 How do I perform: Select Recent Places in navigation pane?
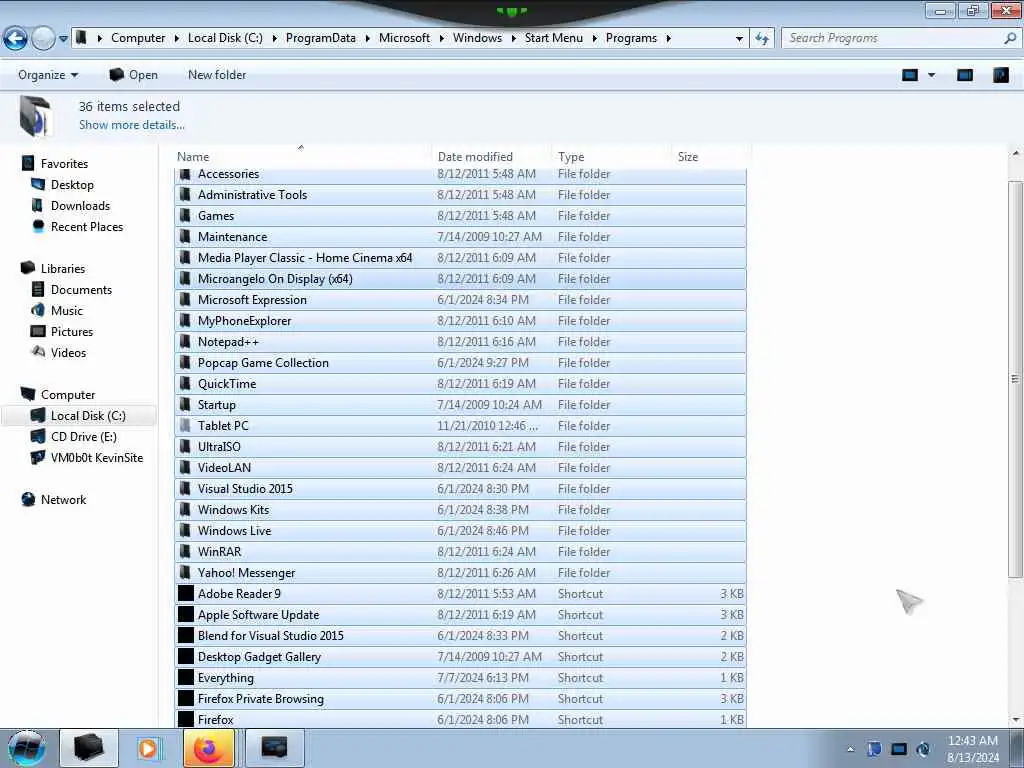click(87, 227)
